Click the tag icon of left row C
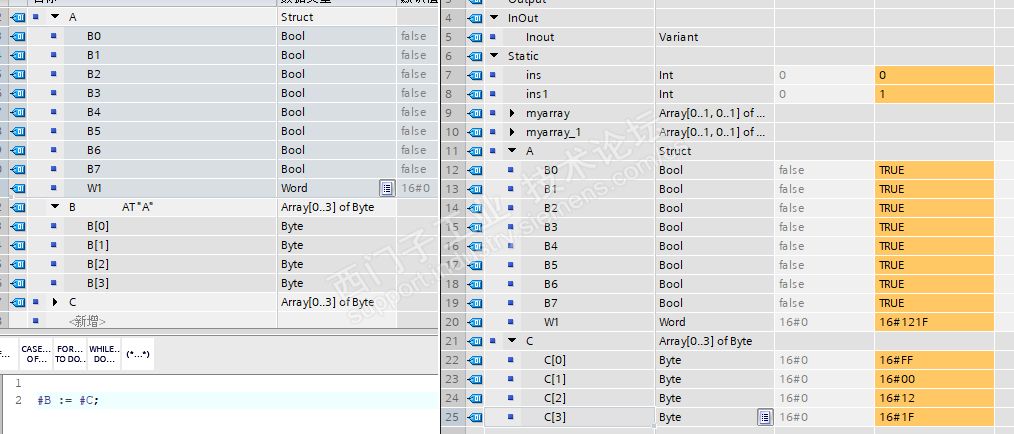 click(x=17, y=302)
